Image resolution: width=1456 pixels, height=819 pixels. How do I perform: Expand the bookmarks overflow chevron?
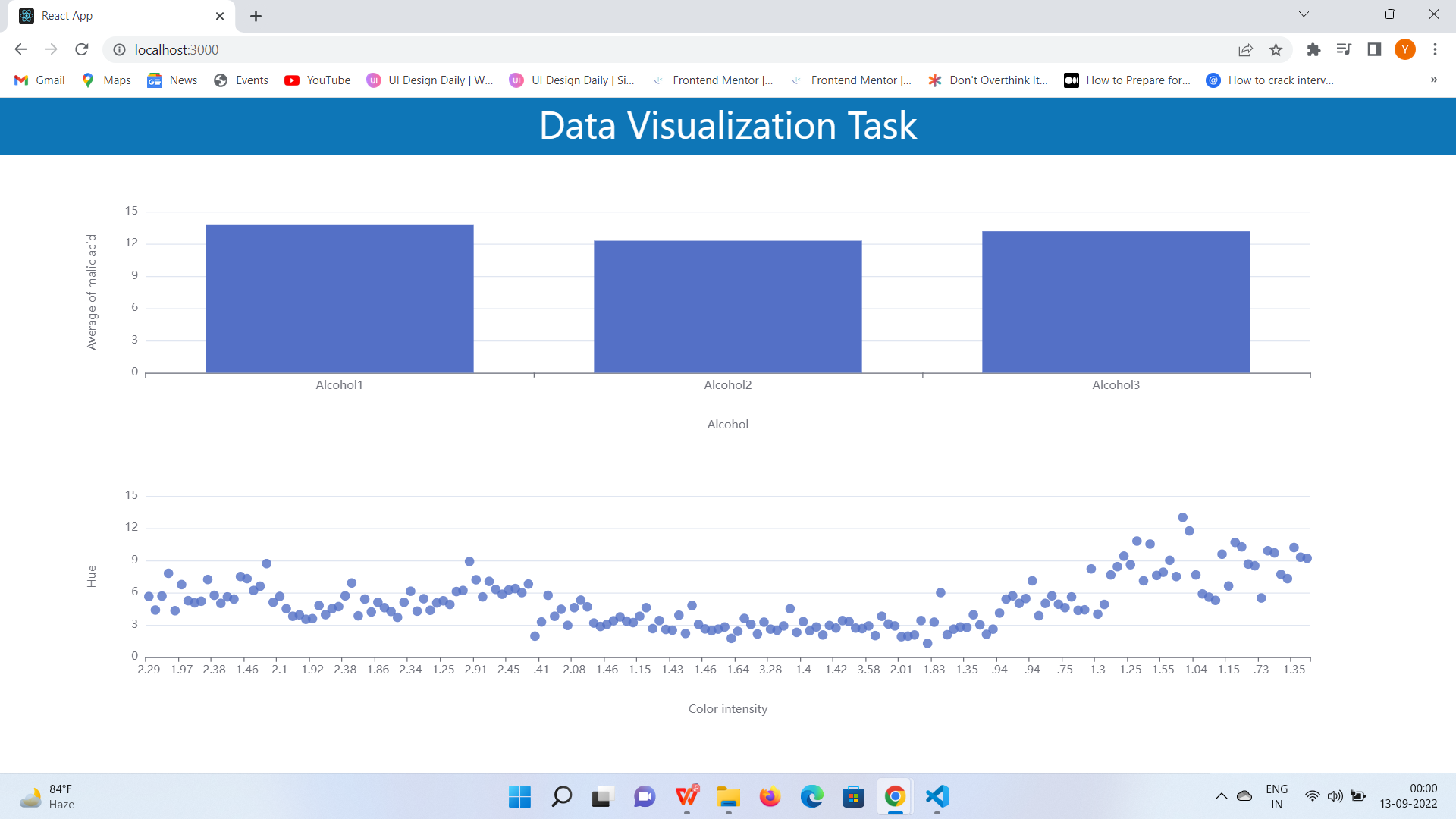coord(1434,80)
